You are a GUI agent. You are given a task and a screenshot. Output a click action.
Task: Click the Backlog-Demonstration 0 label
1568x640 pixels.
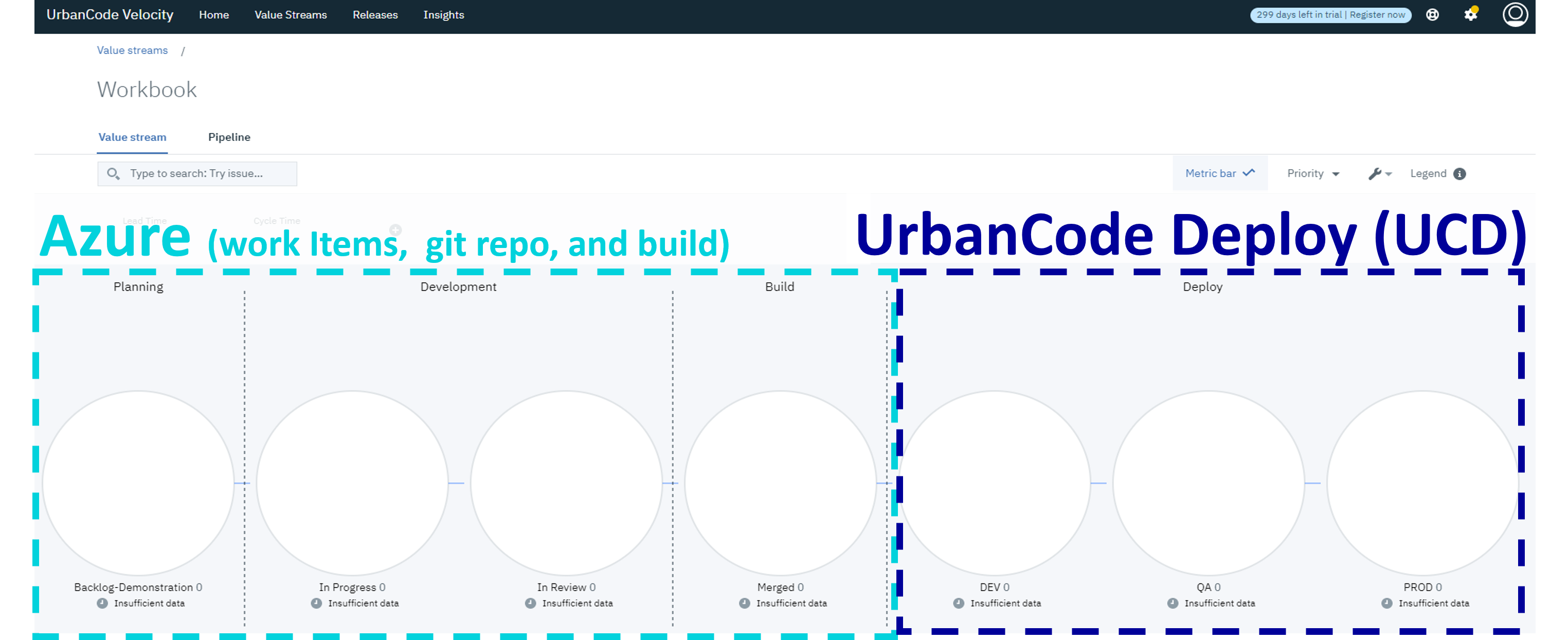[x=138, y=587]
